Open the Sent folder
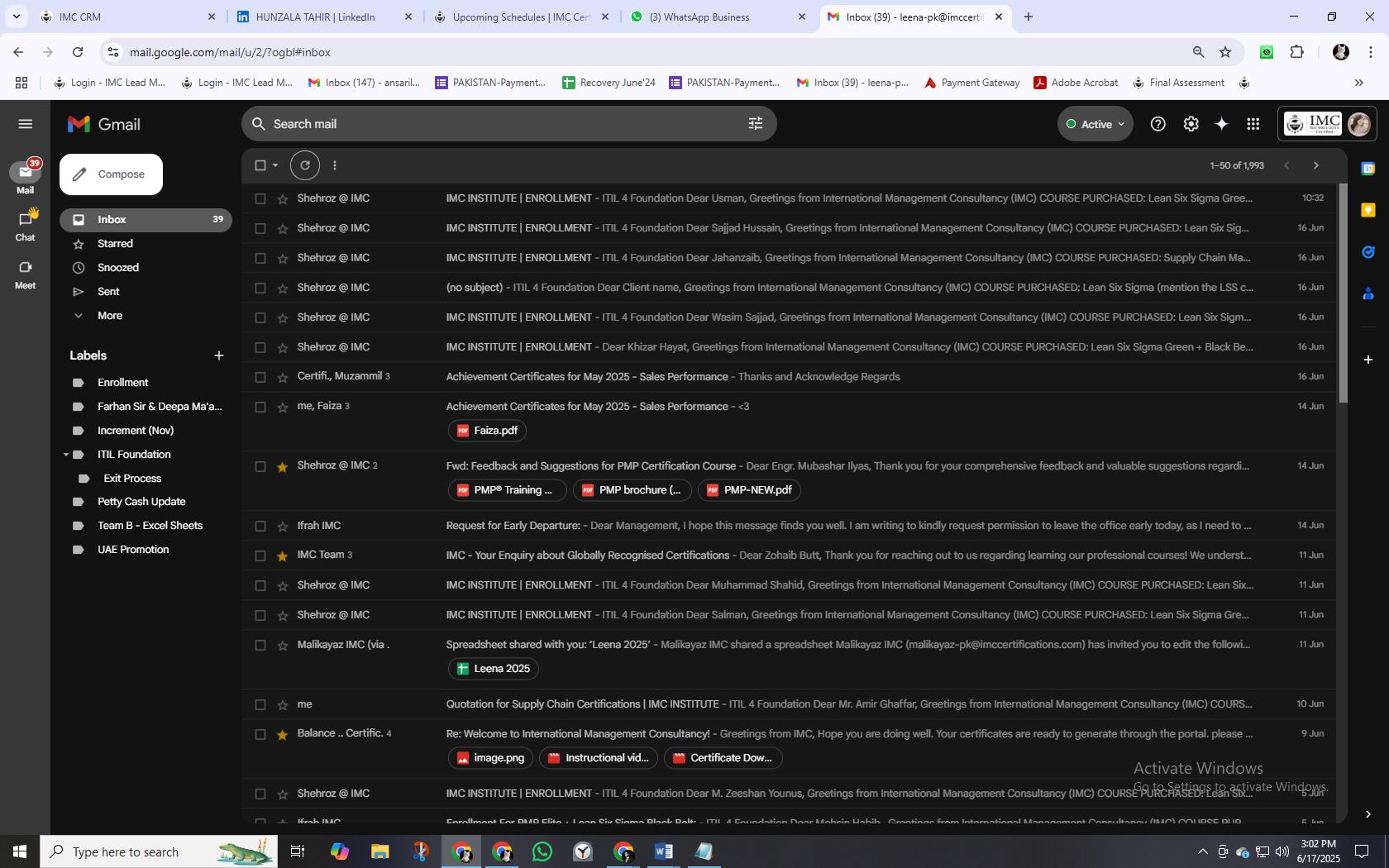Viewport: 1389px width, 868px height. (x=108, y=292)
